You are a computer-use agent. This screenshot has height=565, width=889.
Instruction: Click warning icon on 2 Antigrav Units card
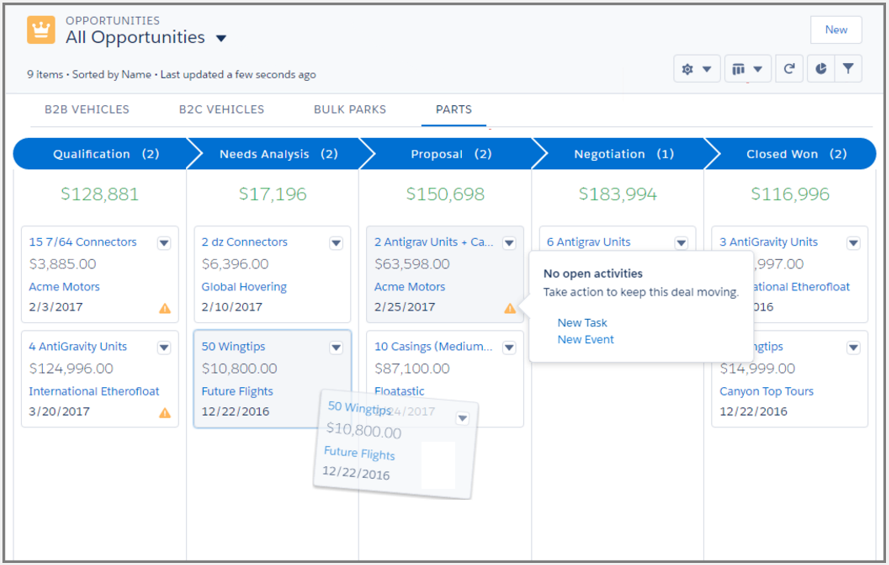(510, 308)
